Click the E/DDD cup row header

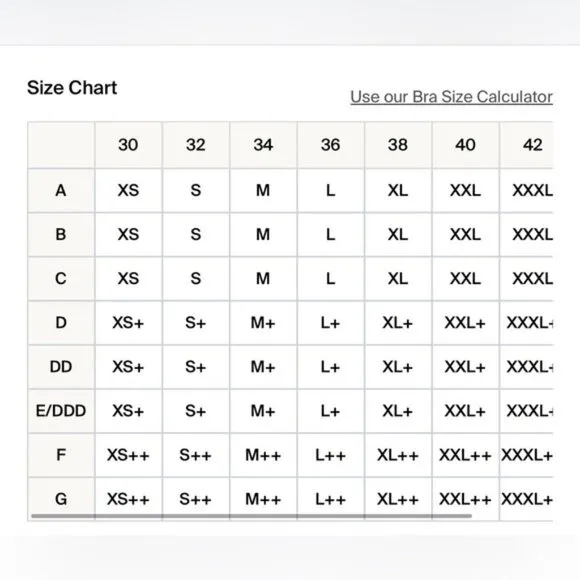(61, 411)
